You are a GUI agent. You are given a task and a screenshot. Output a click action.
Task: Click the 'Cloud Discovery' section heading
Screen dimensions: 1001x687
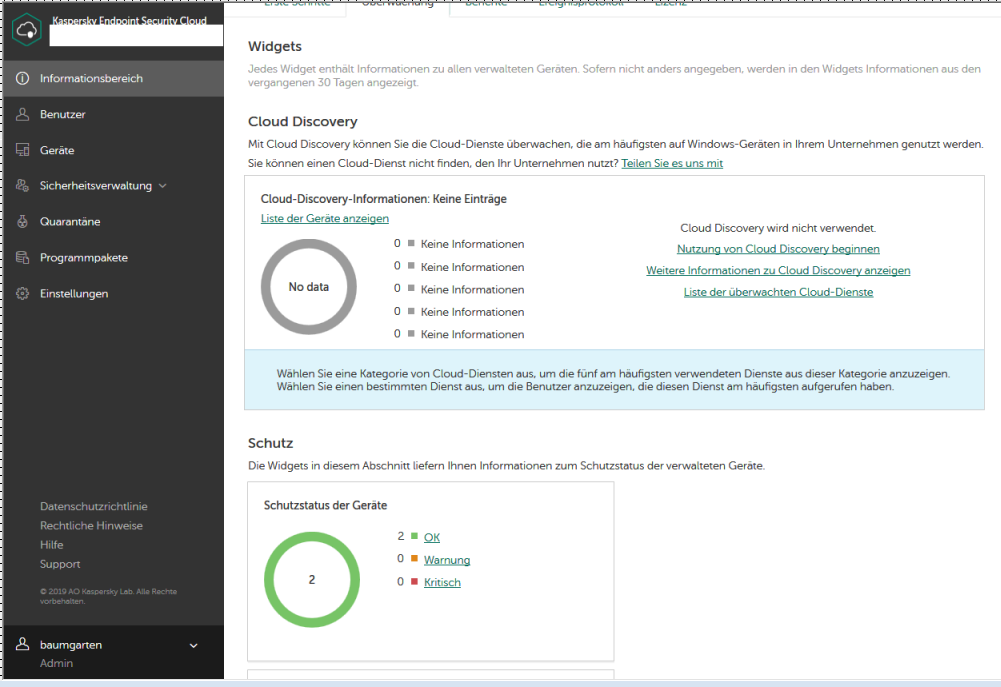pyautogui.click(x=303, y=122)
